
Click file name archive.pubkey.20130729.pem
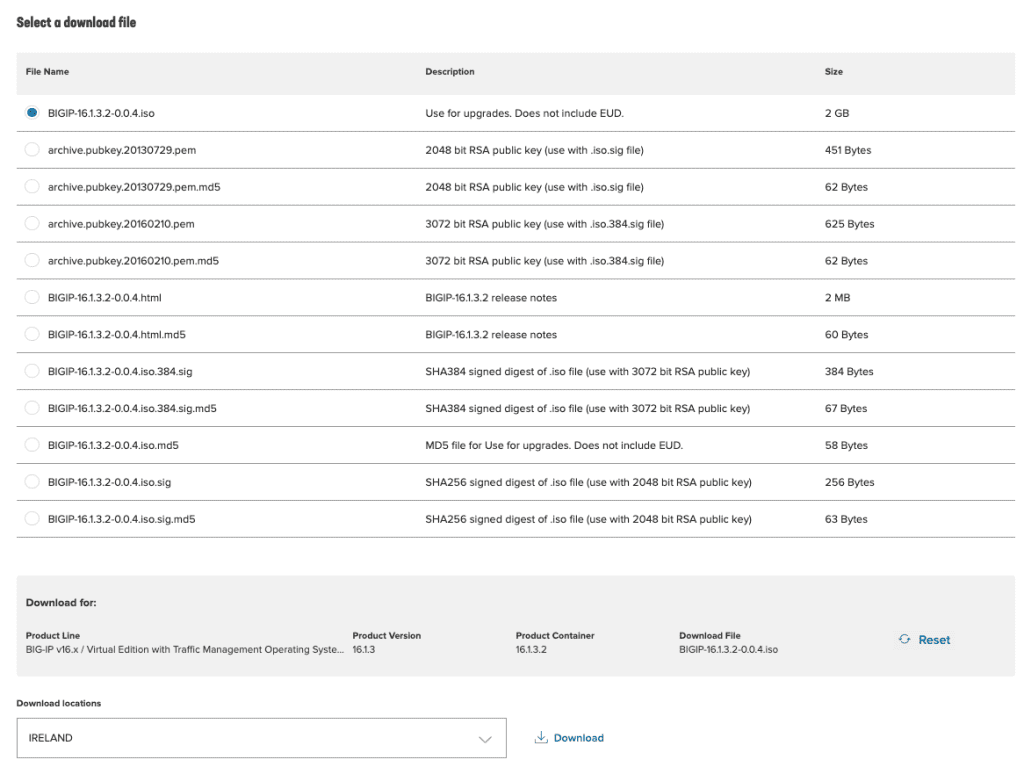[x=121, y=150]
